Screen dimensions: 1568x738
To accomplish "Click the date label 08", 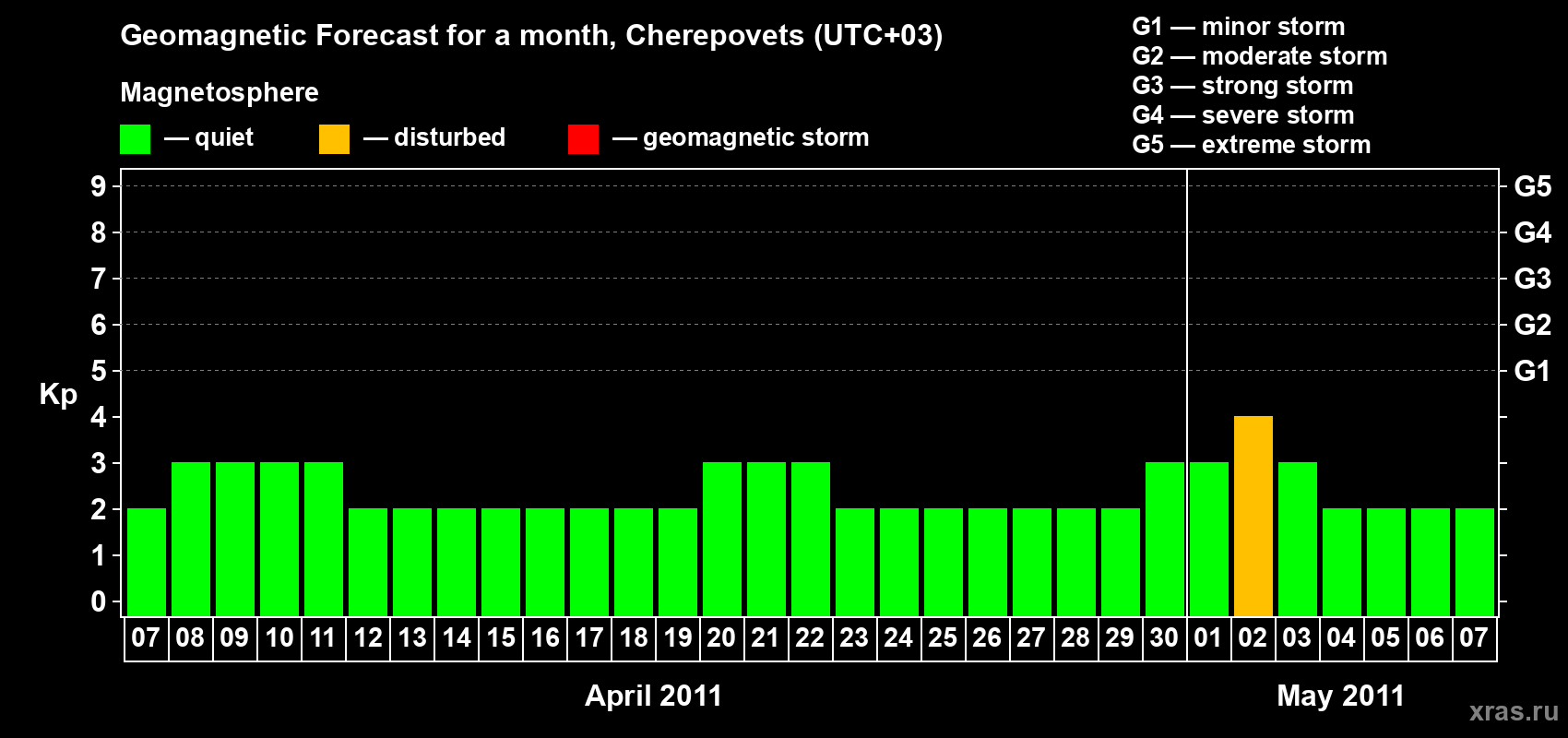I will [x=190, y=637].
